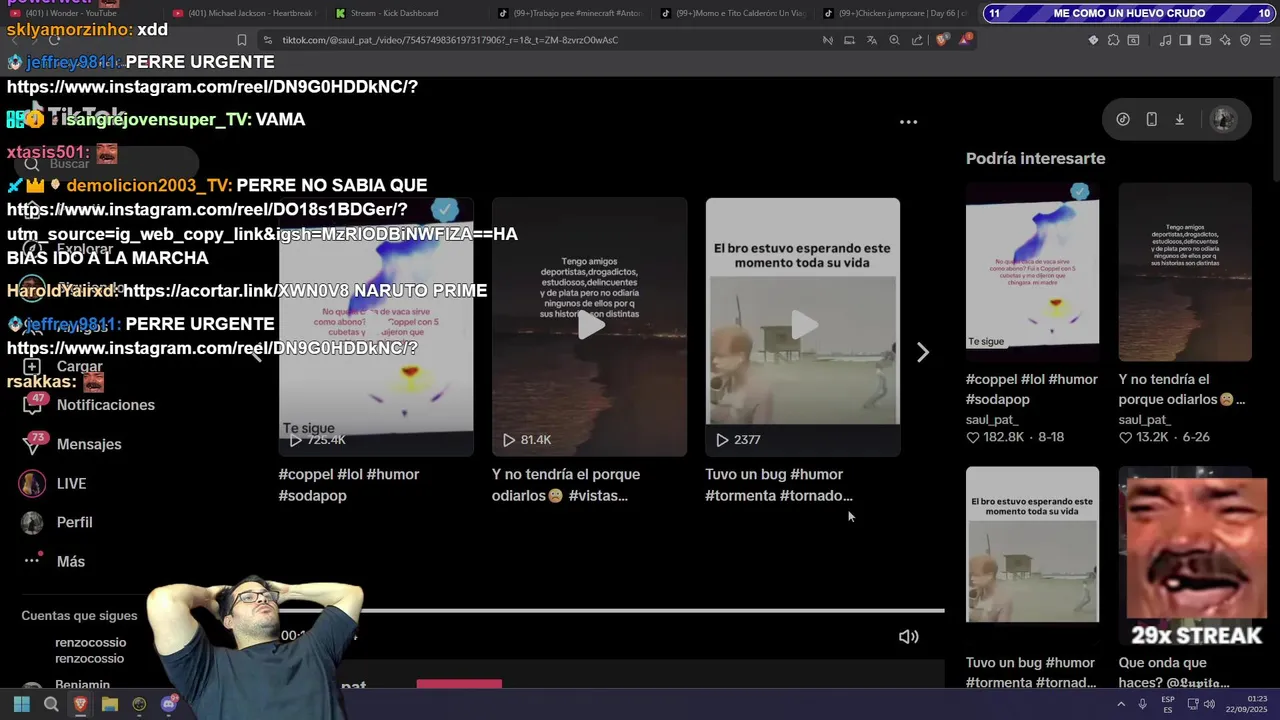The image size is (1280, 720).
Task: Click saul_pat_ under the coppel recommendation
Action: [x=992, y=420]
